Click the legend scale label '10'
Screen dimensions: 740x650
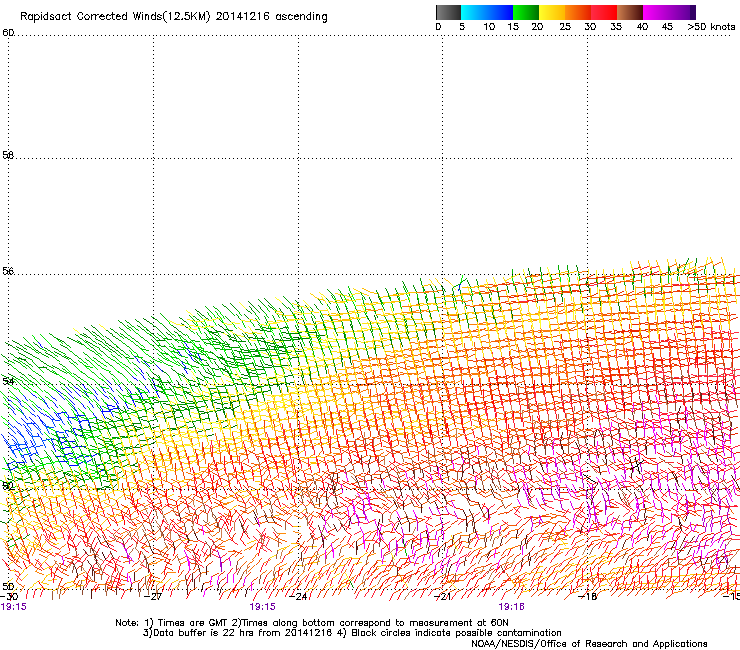(x=489, y=27)
